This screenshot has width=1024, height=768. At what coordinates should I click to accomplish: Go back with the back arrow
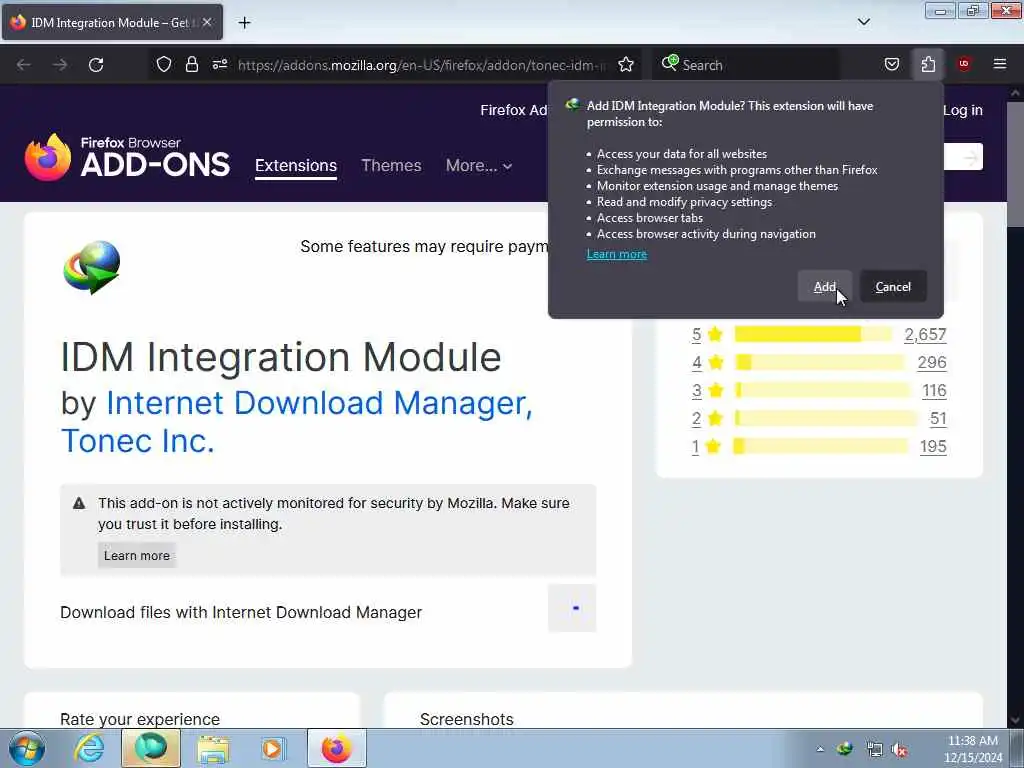[24, 65]
